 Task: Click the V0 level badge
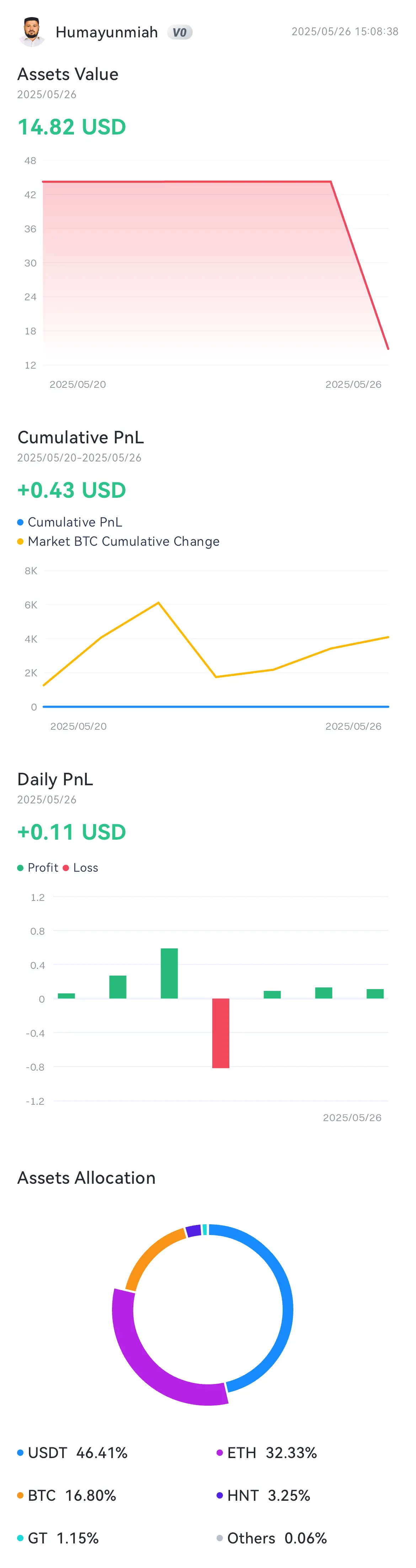tap(180, 32)
